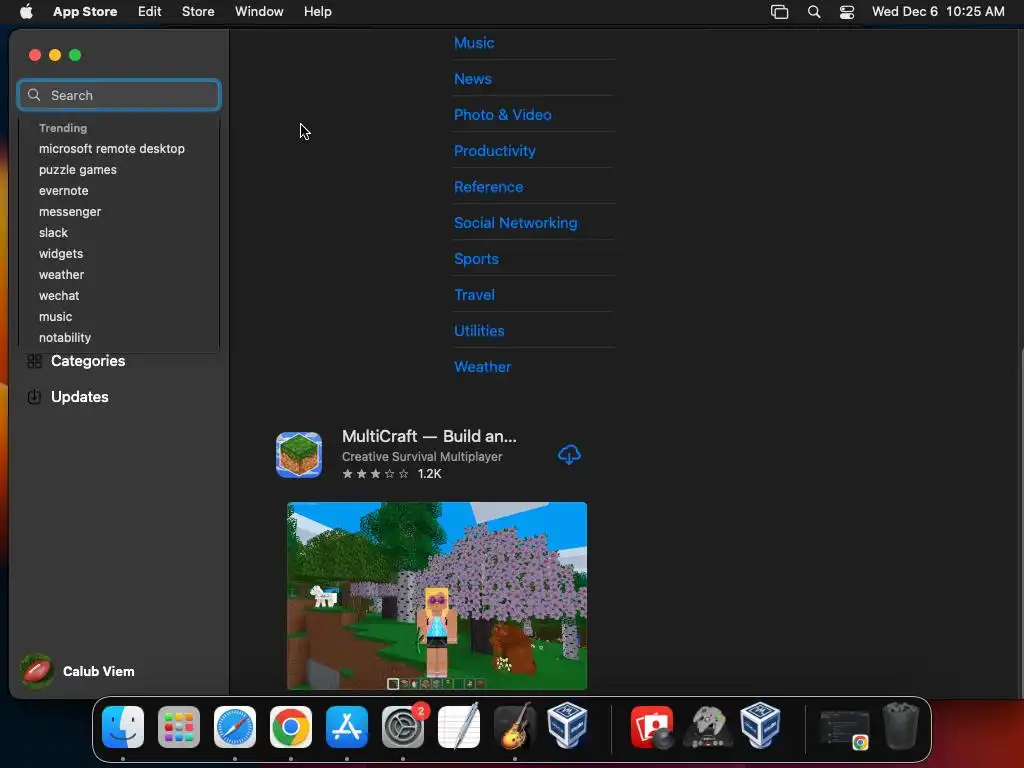
Task: Open the Edit menu
Action: pos(150,12)
